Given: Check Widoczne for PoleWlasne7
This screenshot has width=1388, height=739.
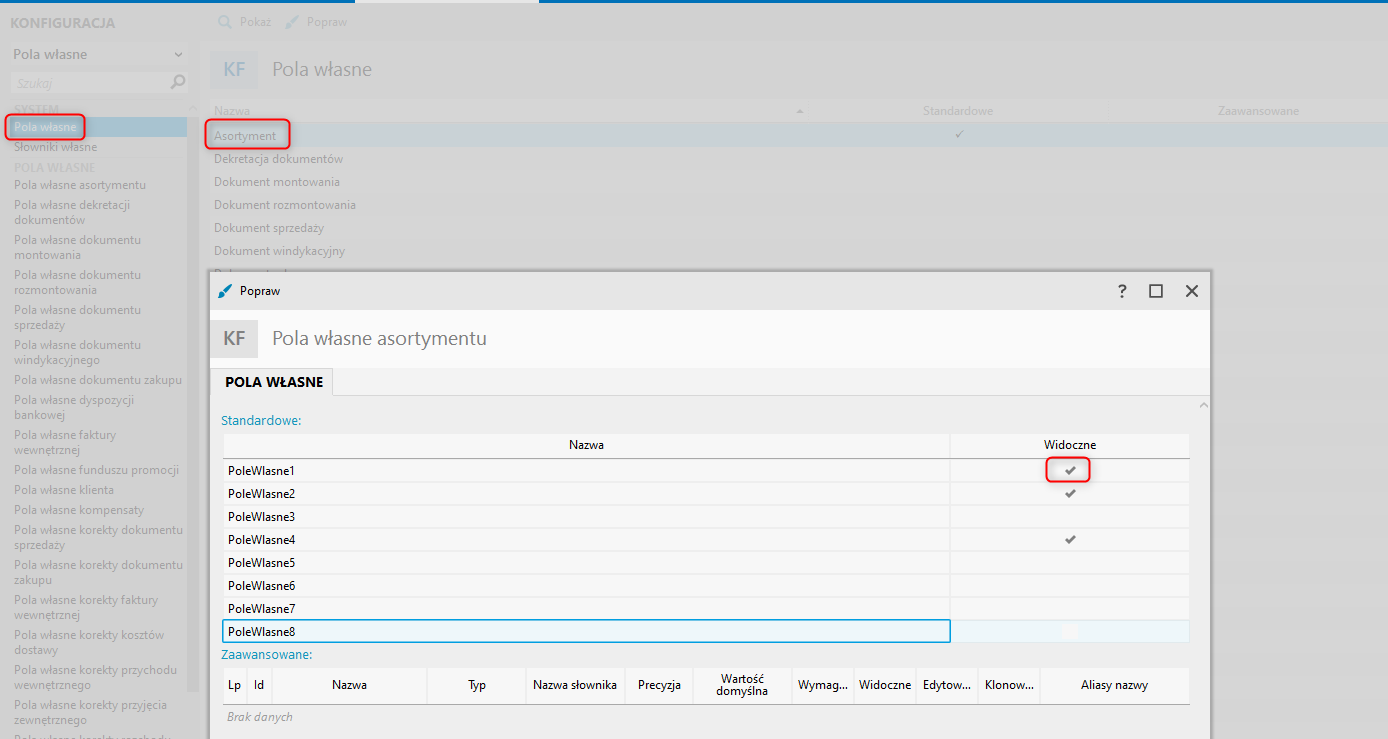Looking at the screenshot, I should coord(1070,608).
